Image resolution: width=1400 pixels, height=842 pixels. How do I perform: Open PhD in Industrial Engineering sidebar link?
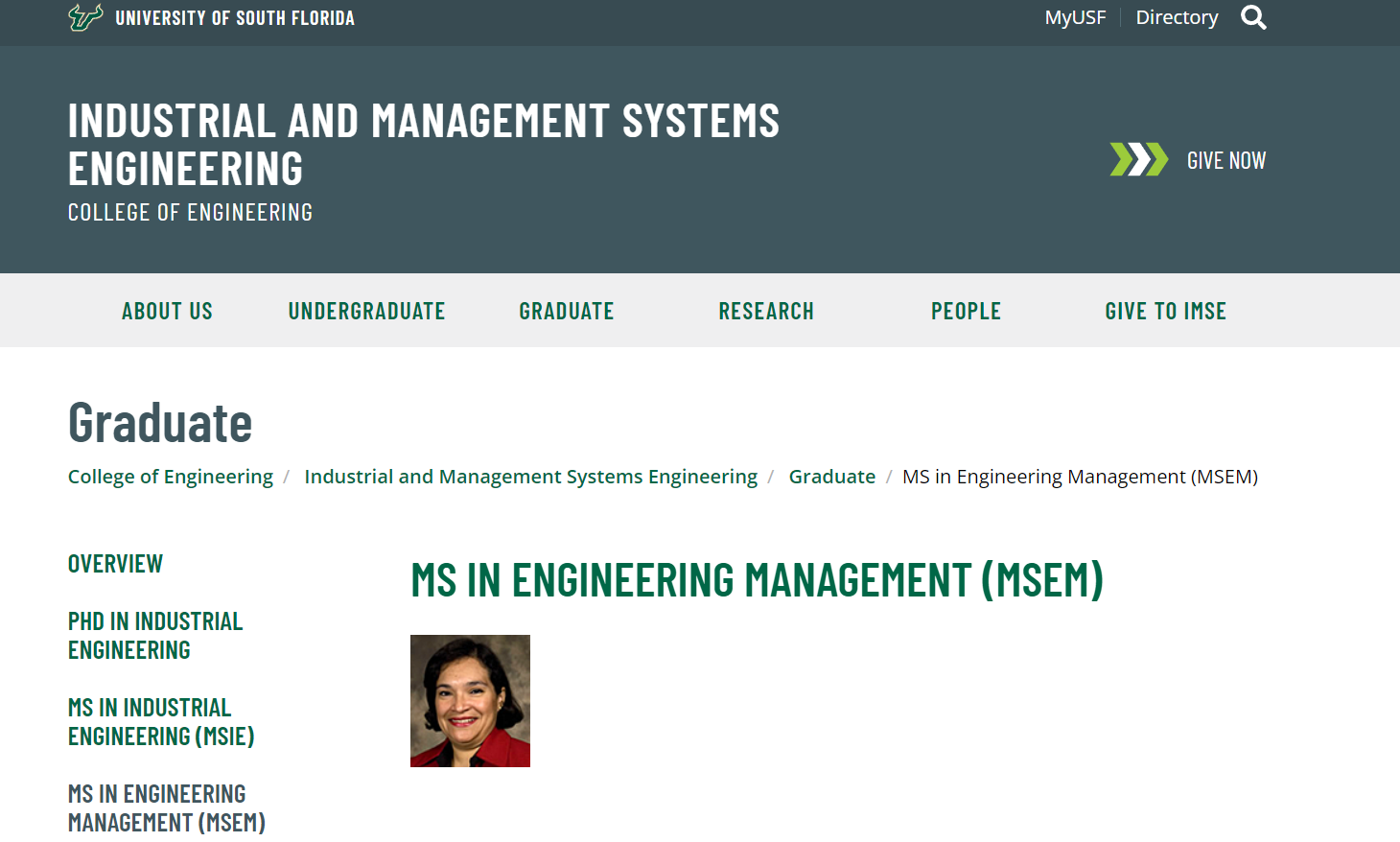tap(155, 636)
